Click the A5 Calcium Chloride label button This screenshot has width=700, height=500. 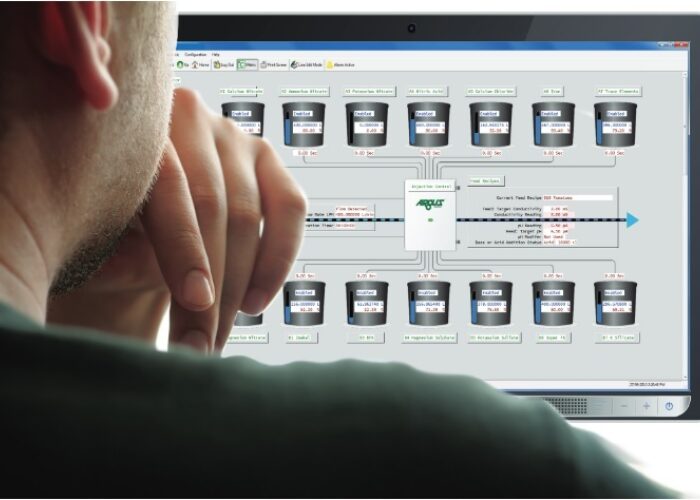[491, 91]
